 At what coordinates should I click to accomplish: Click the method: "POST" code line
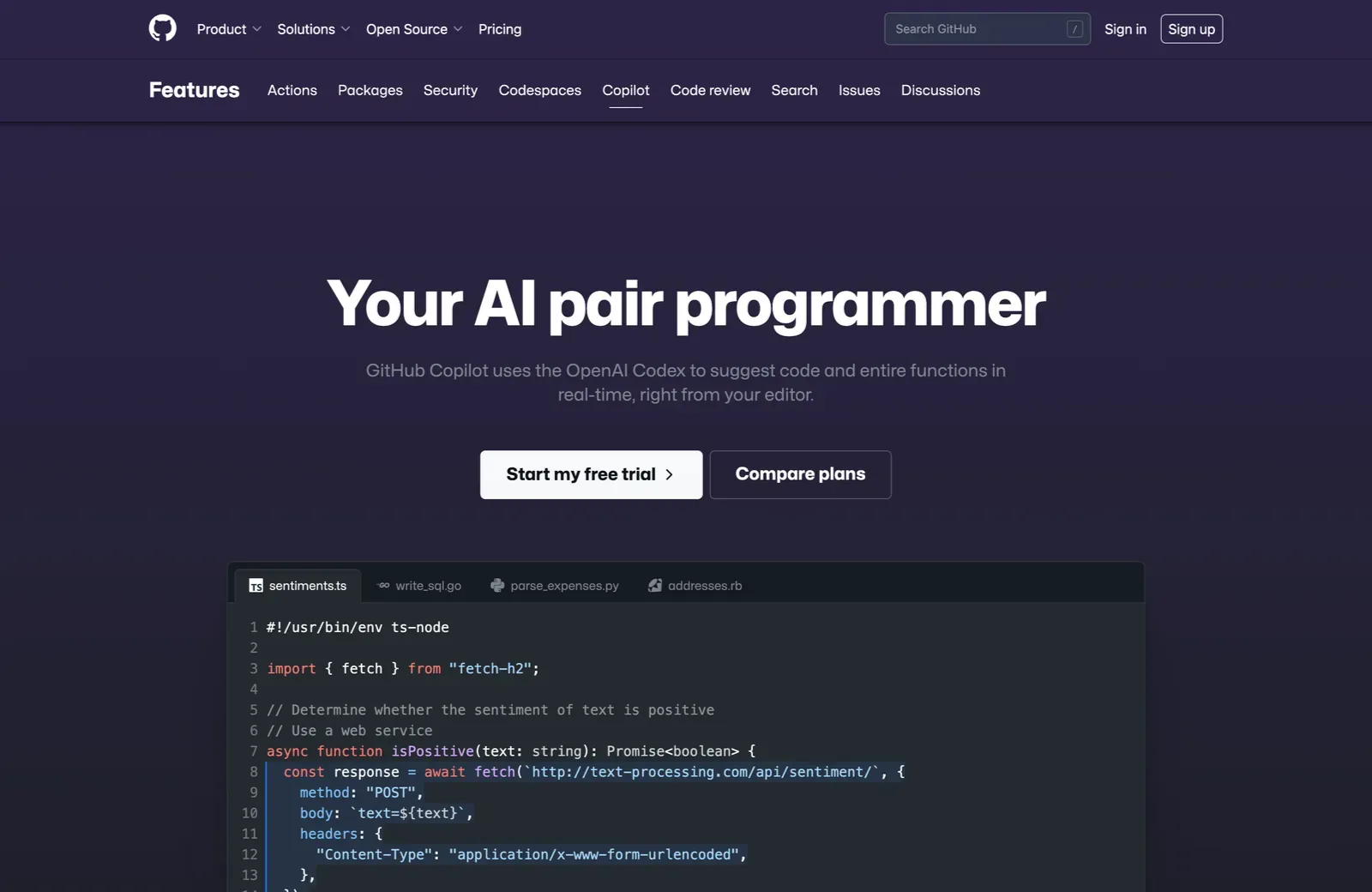click(361, 793)
